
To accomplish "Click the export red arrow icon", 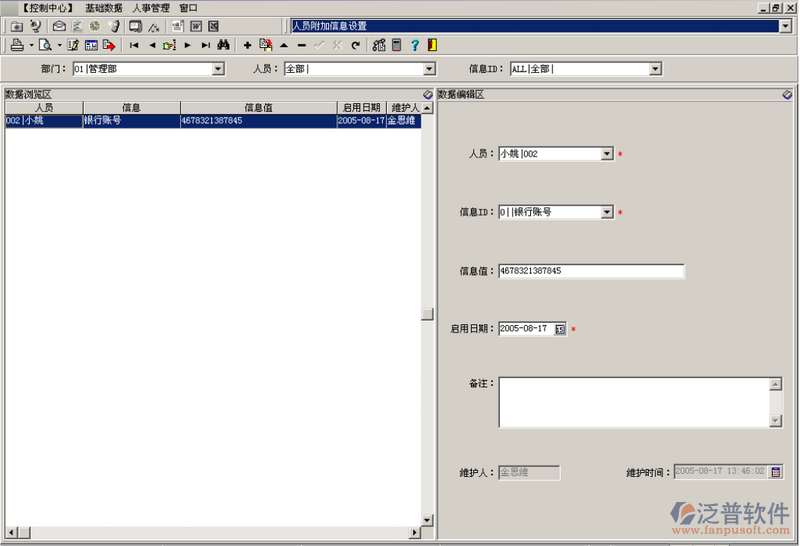I will pyautogui.click(x=109, y=45).
